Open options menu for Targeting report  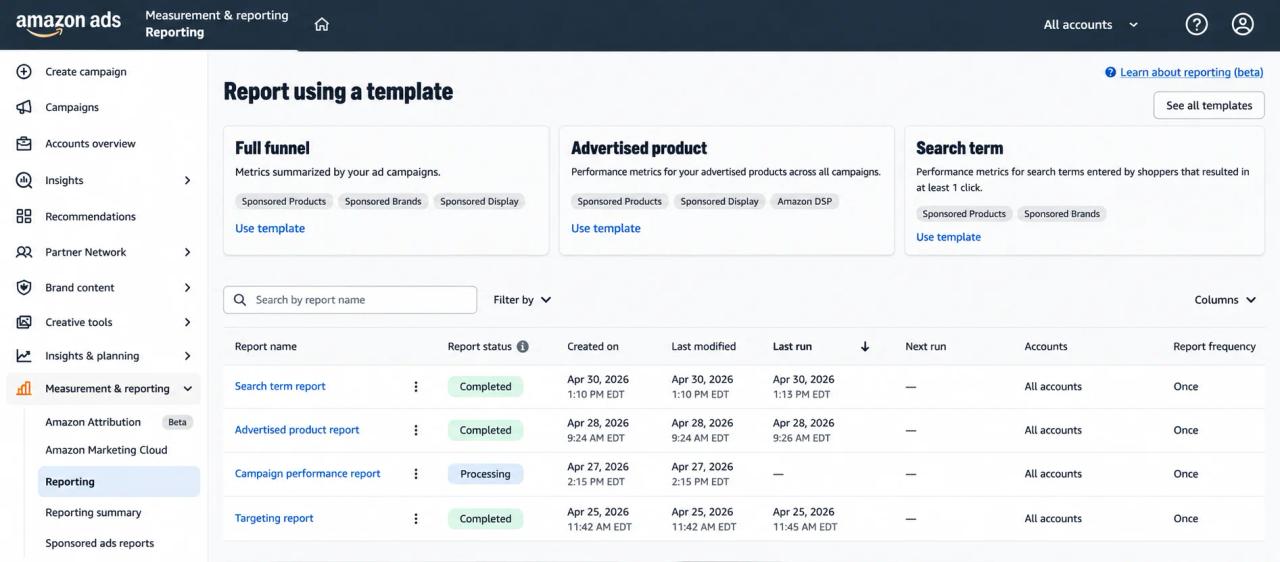tap(416, 519)
